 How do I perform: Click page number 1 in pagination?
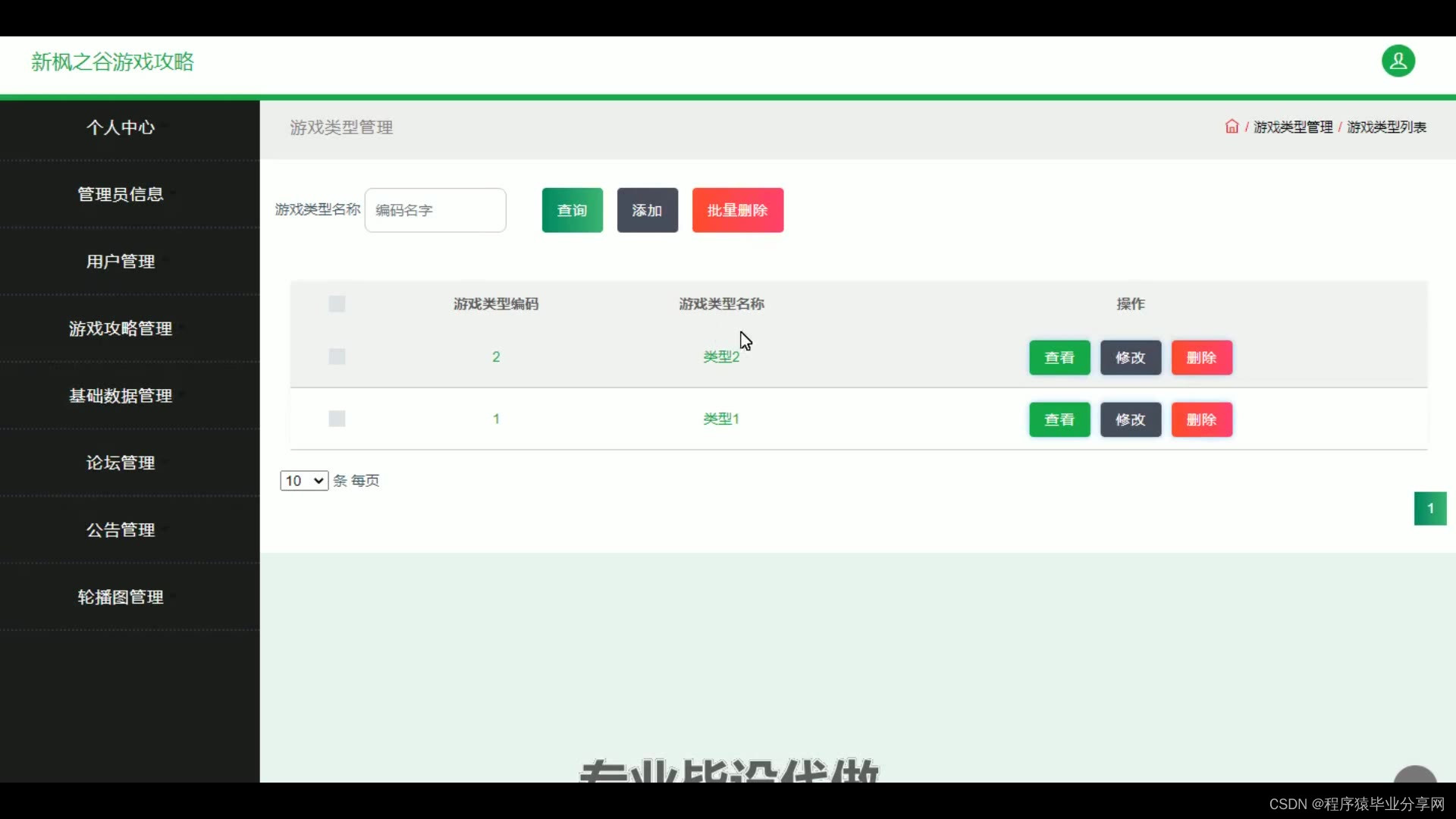[x=1429, y=508]
